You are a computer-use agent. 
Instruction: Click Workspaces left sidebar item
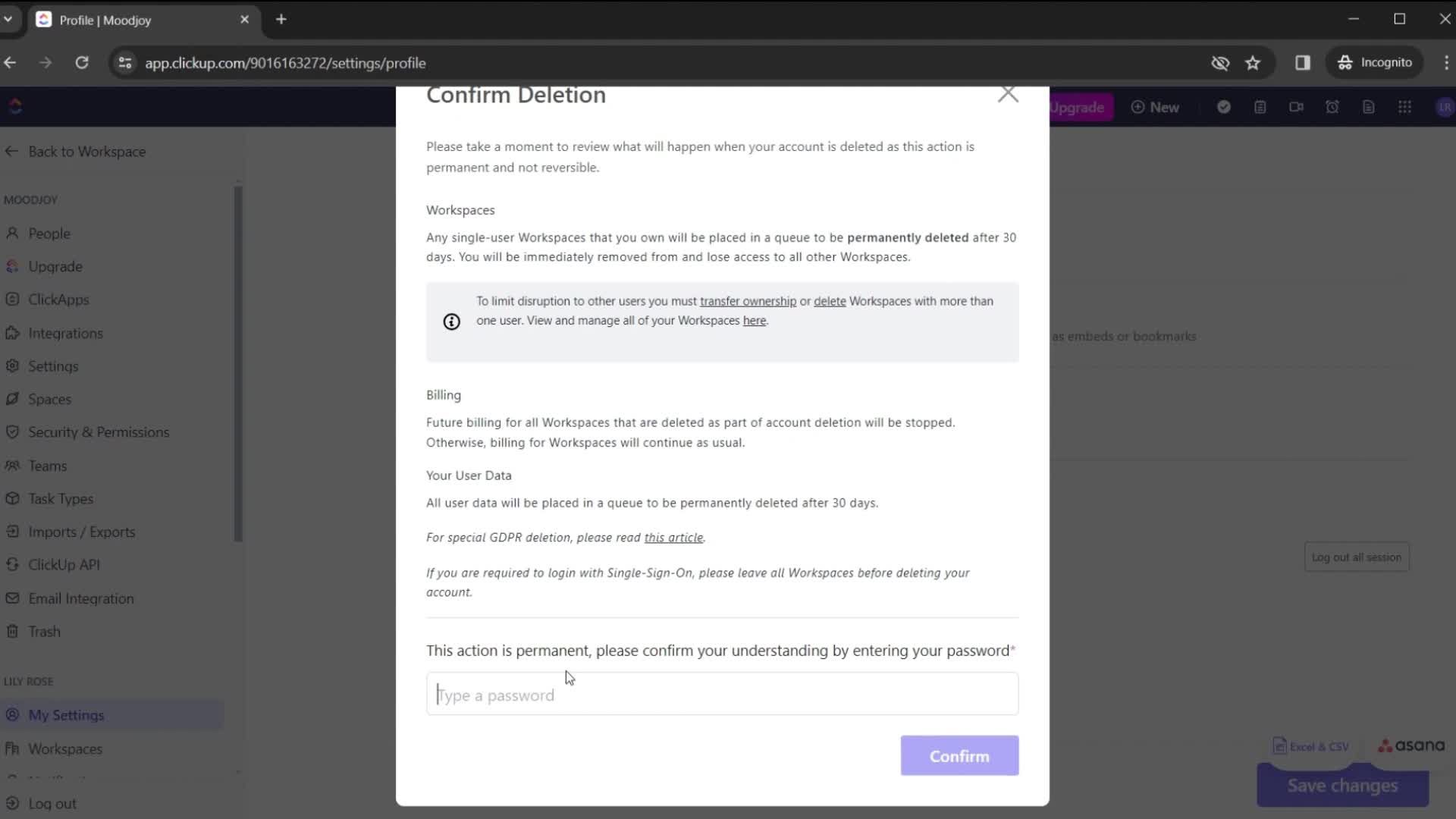(x=65, y=748)
